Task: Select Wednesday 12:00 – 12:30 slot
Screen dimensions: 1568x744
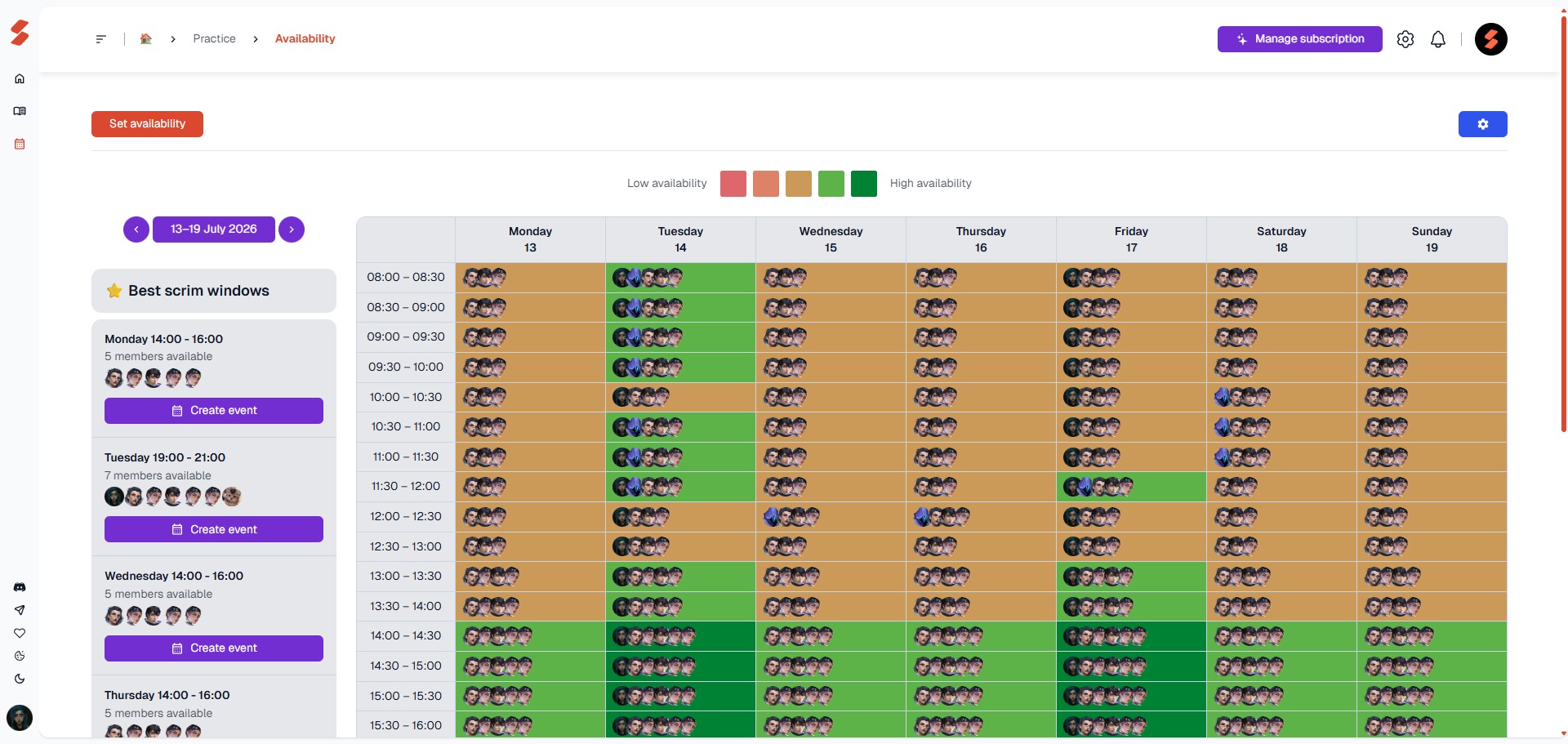Action: pos(831,517)
